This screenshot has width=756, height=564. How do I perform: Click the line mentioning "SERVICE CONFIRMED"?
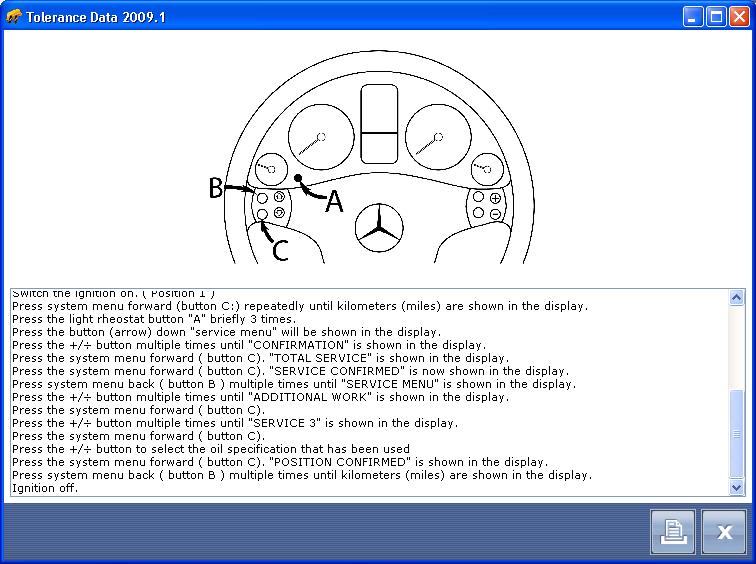(x=290, y=371)
